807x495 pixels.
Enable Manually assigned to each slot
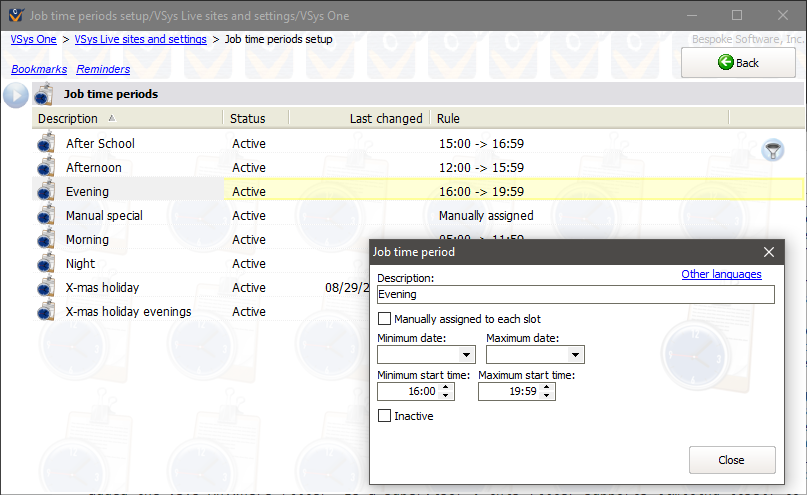(385, 319)
